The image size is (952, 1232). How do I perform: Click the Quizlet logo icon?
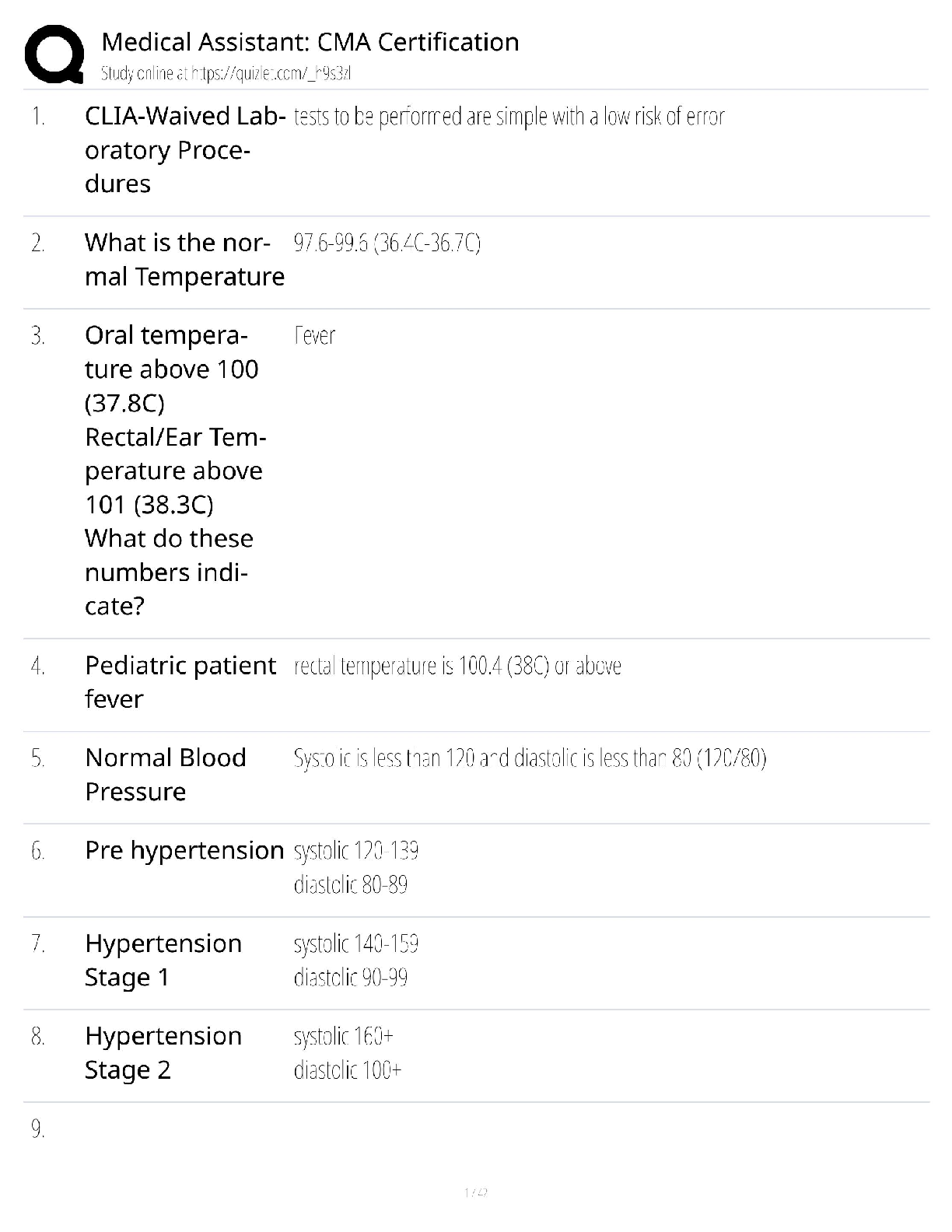(54, 54)
